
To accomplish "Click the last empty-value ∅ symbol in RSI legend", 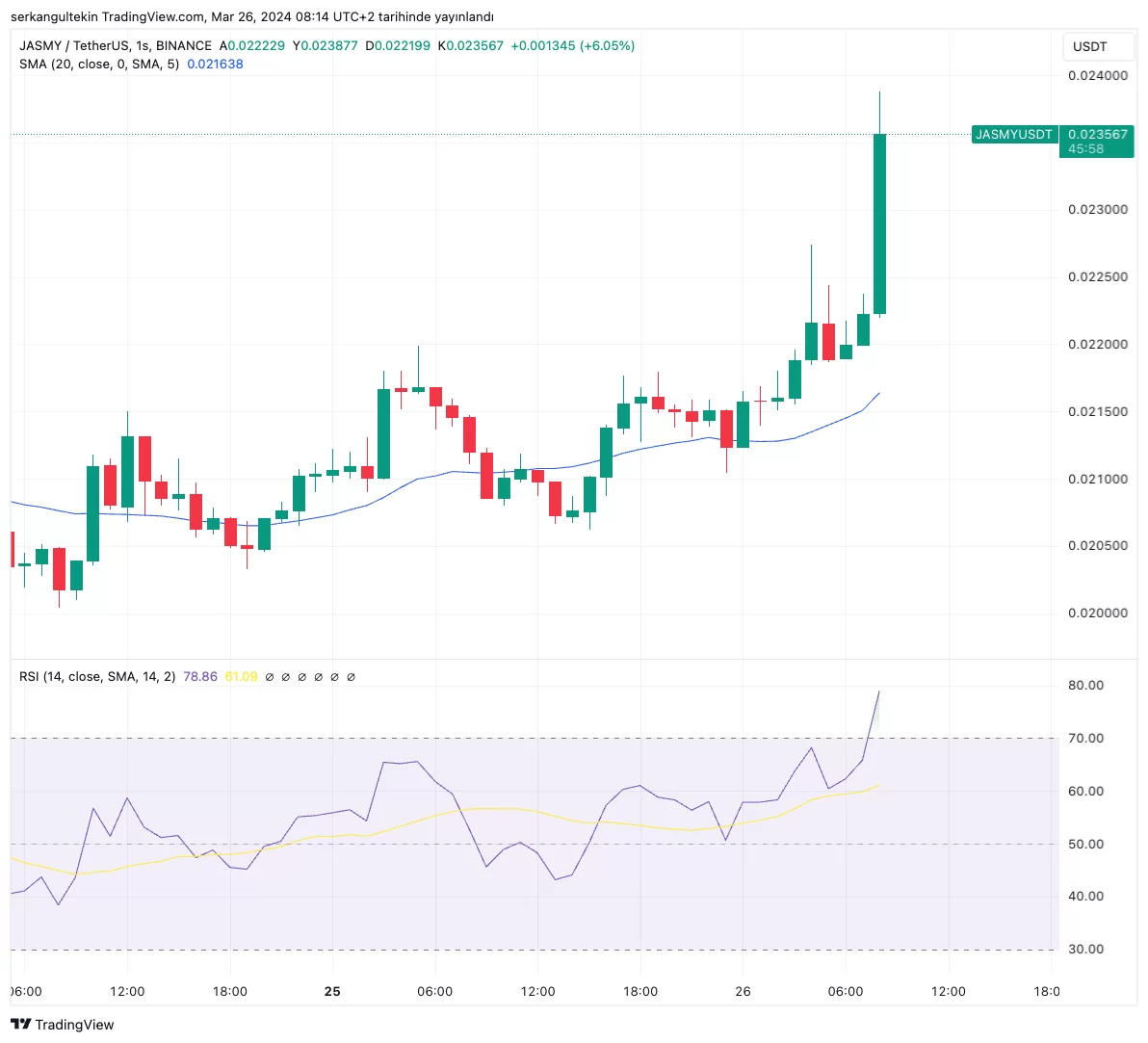I will coord(351,677).
